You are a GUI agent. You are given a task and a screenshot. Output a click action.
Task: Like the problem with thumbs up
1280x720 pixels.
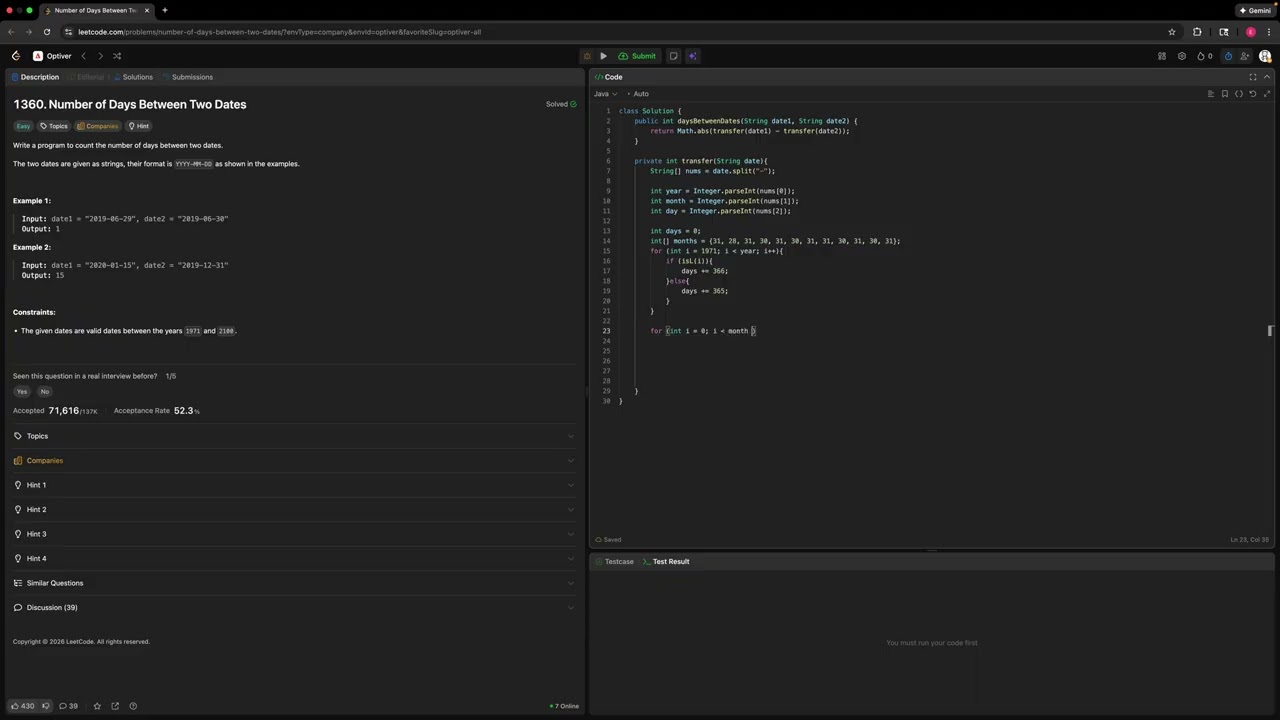point(23,706)
